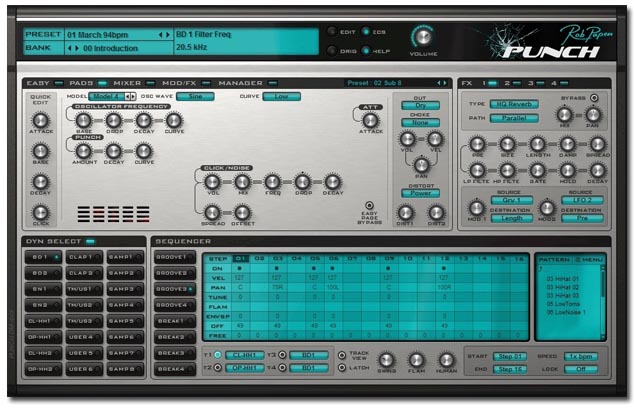The width and height of the screenshot is (634, 408).
Task: Go to previous preset with left arrow beside '01 March 94bpm'
Action: click(160, 35)
